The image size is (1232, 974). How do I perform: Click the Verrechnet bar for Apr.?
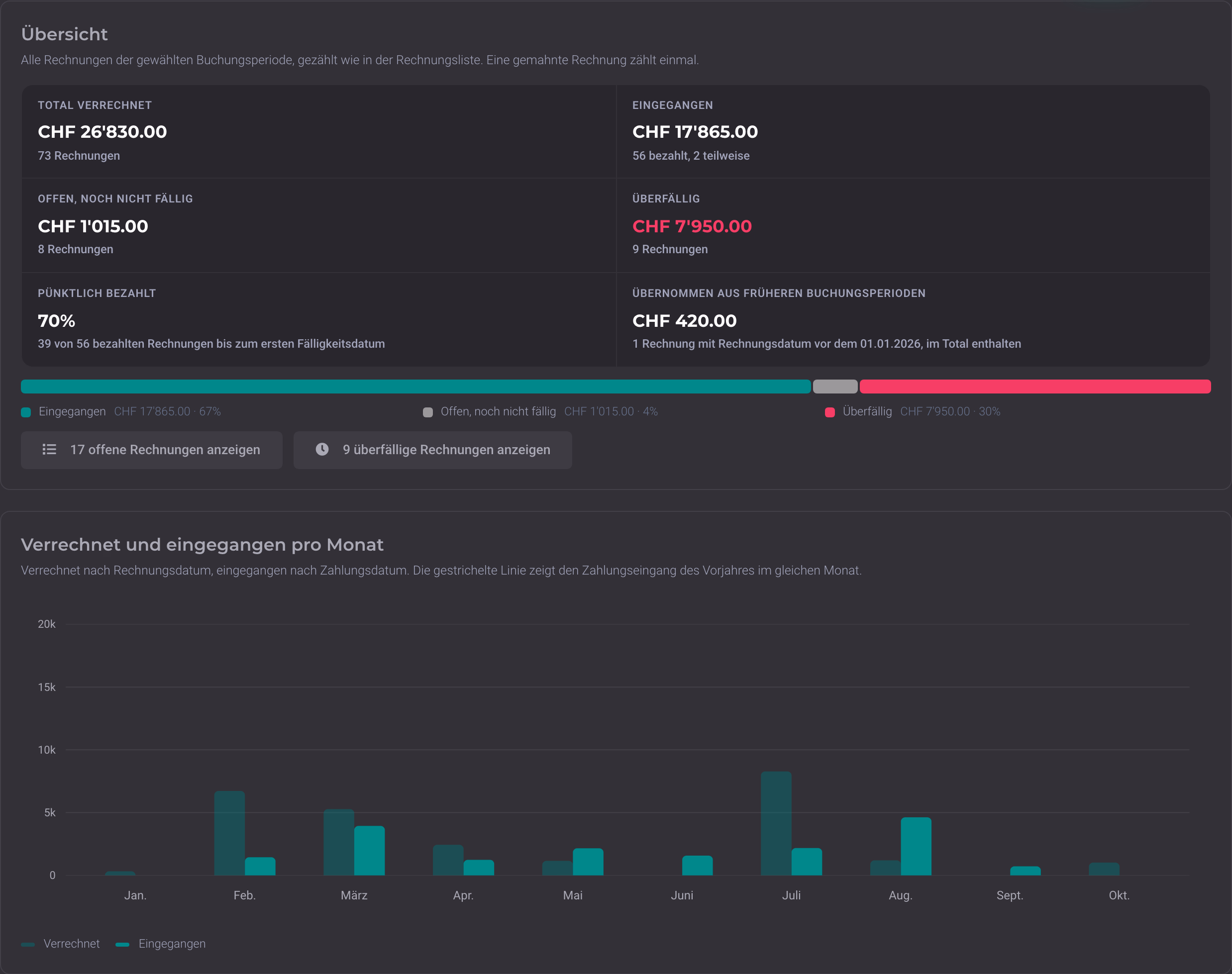pos(448,860)
